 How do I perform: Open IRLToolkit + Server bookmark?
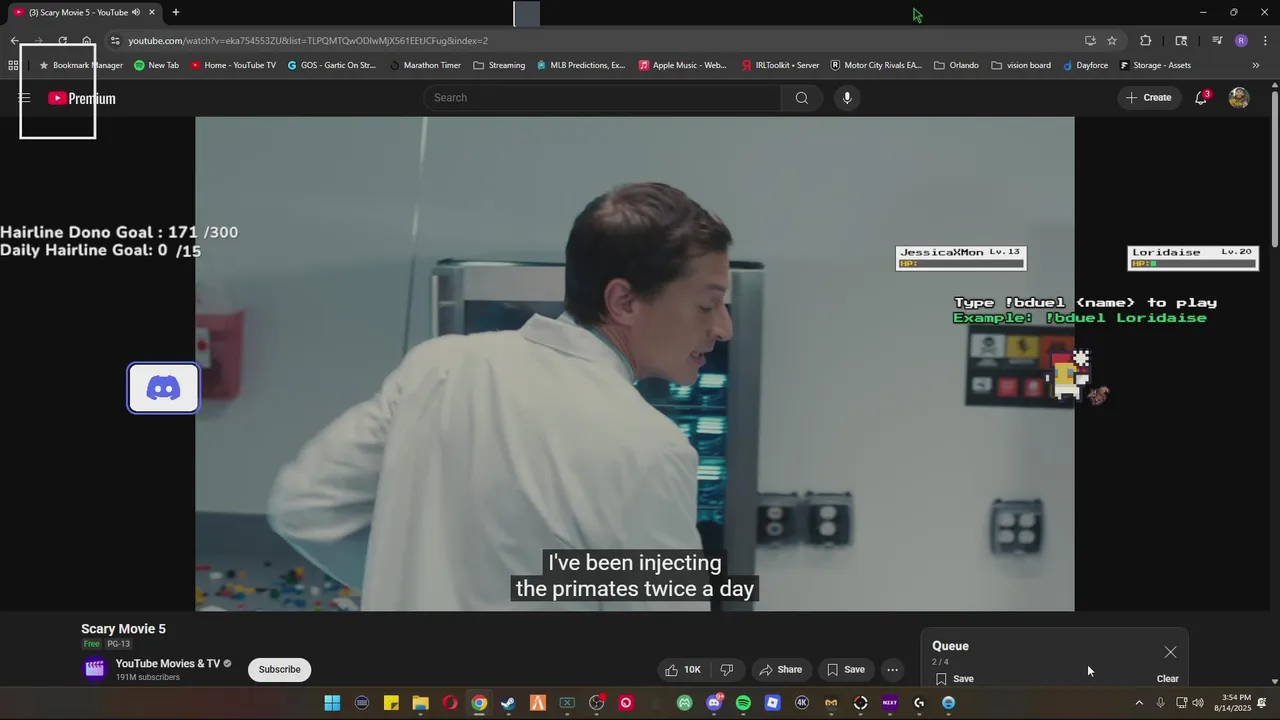click(780, 65)
